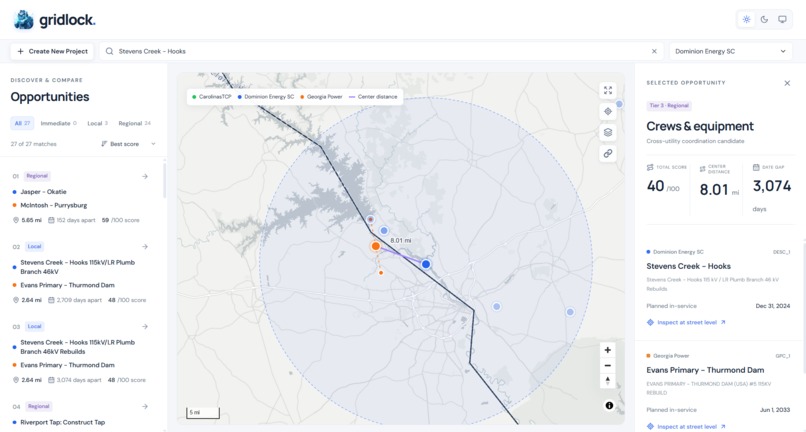The width and height of the screenshot is (806, 432).
Task: Click Evans Primary inspect at street level
Action: tap(686, 426)
